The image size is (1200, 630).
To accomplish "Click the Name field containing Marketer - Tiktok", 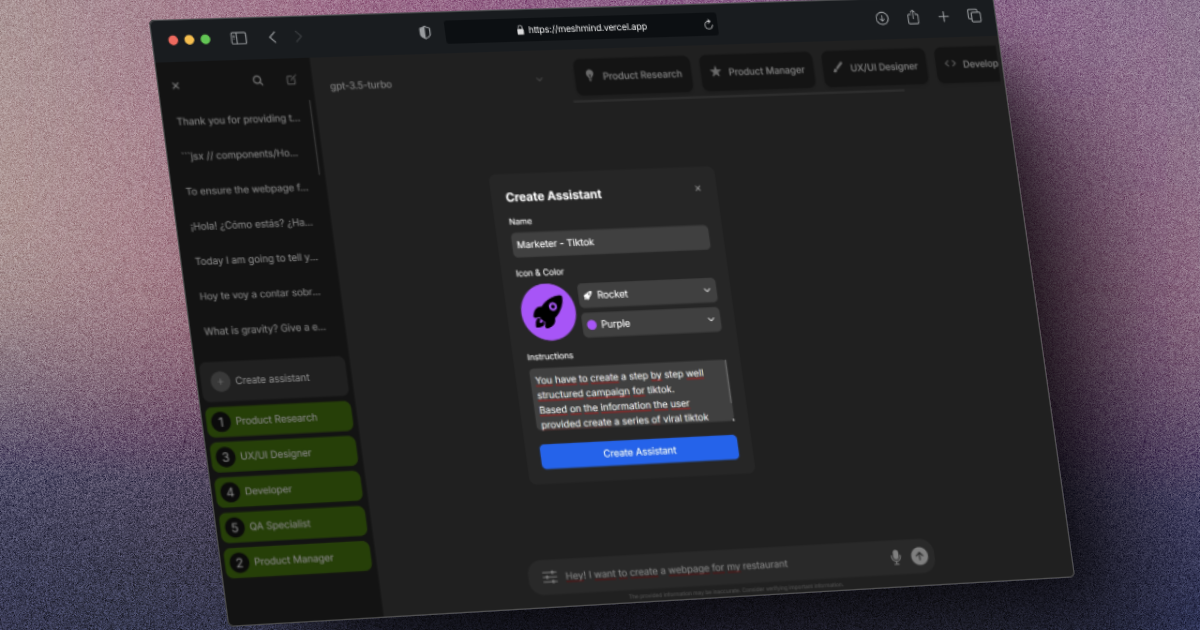I will click(611, 241).
